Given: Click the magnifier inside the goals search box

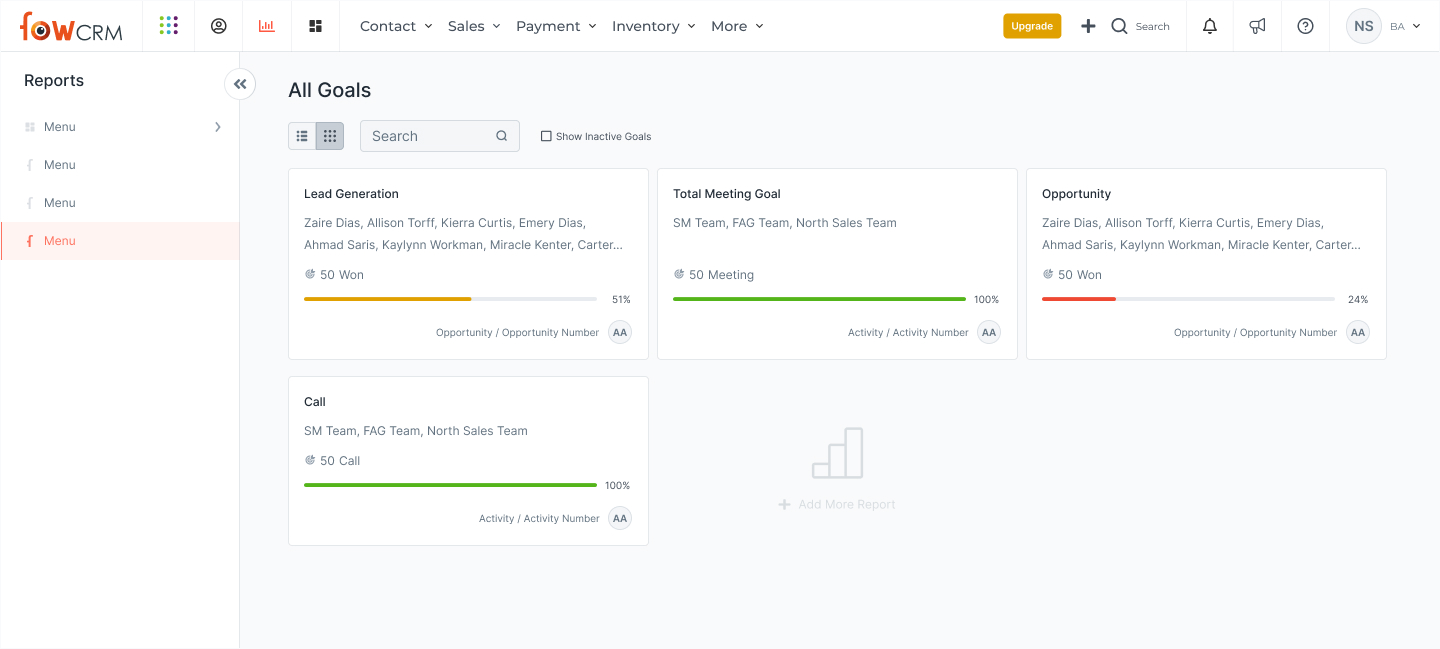Looking at the screenshot, I should pyautogui.click(x=502, y=136).
